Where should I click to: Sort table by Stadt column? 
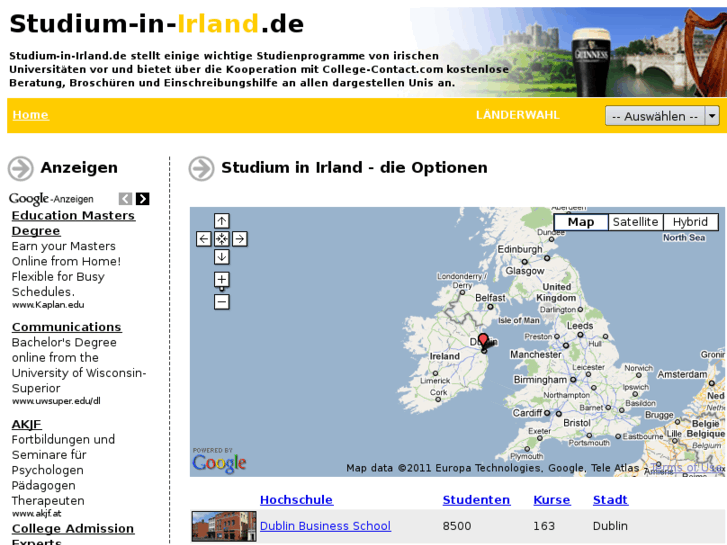(x=610, y=500)
